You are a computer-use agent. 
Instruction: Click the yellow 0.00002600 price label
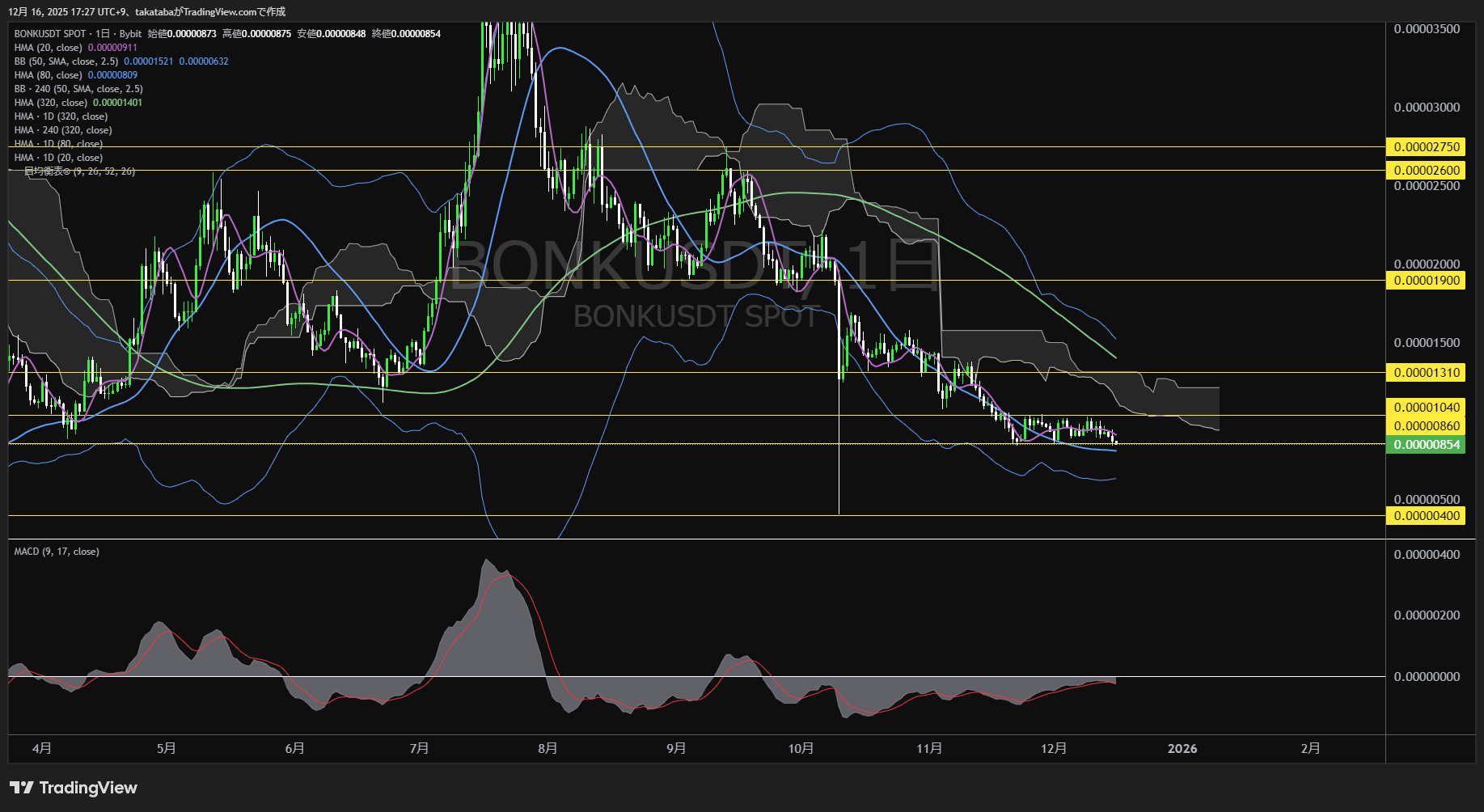coord(1426,171)
